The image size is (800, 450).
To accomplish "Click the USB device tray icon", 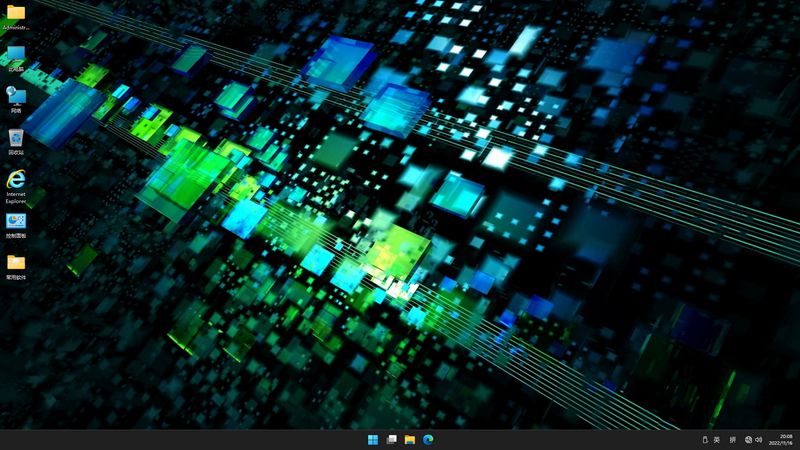I will pyautogui.click(x=704, y=440).
